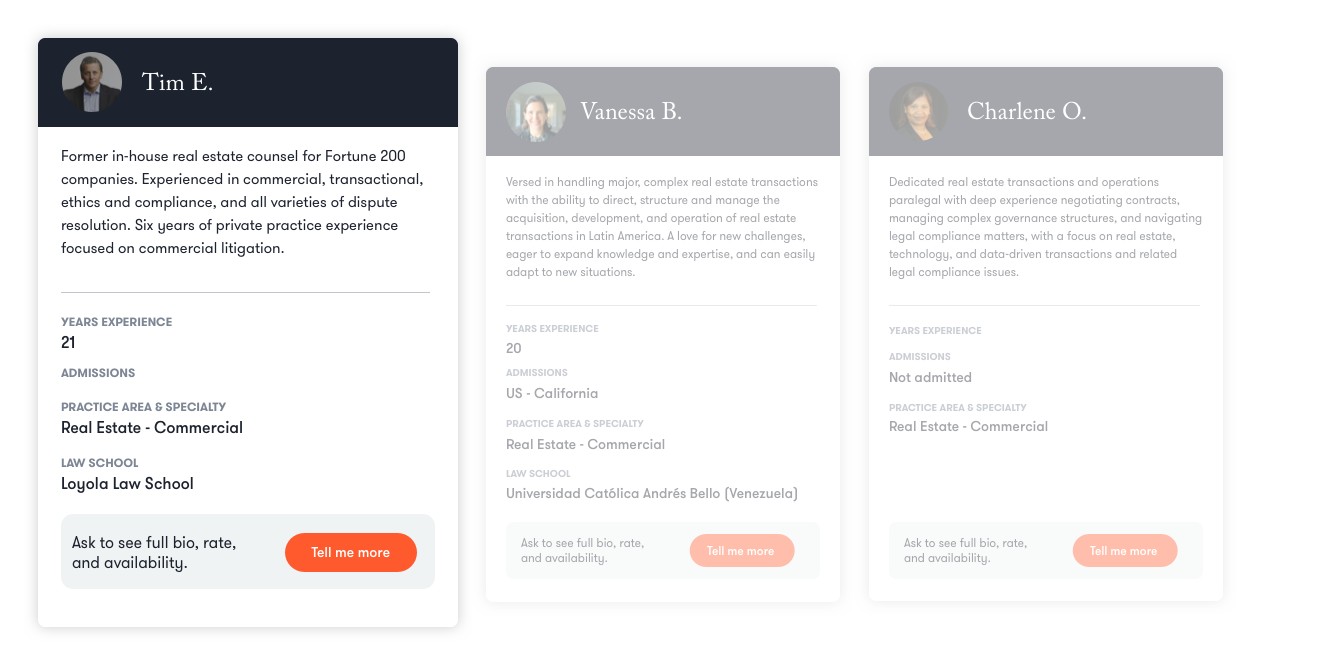Click Tim E.'s Real Estate - Commercial specialty
1320x668 pixels.
tap(152, 428)
